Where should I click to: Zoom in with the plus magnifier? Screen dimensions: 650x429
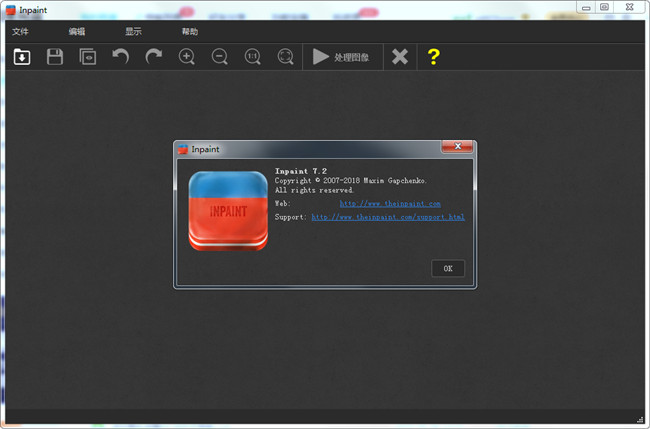click(x=186, y=57)
